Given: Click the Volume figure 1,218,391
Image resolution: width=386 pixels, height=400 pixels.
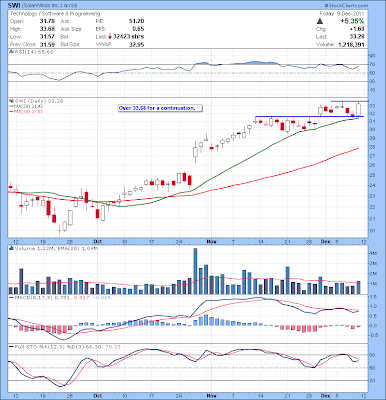Looking at the screenshot, I should coord(351,45).
